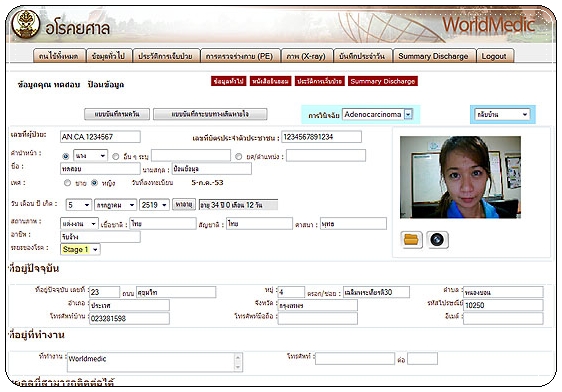Click the first red general information button
Viewport: 562px width, 392px height.
coord(229,81)
